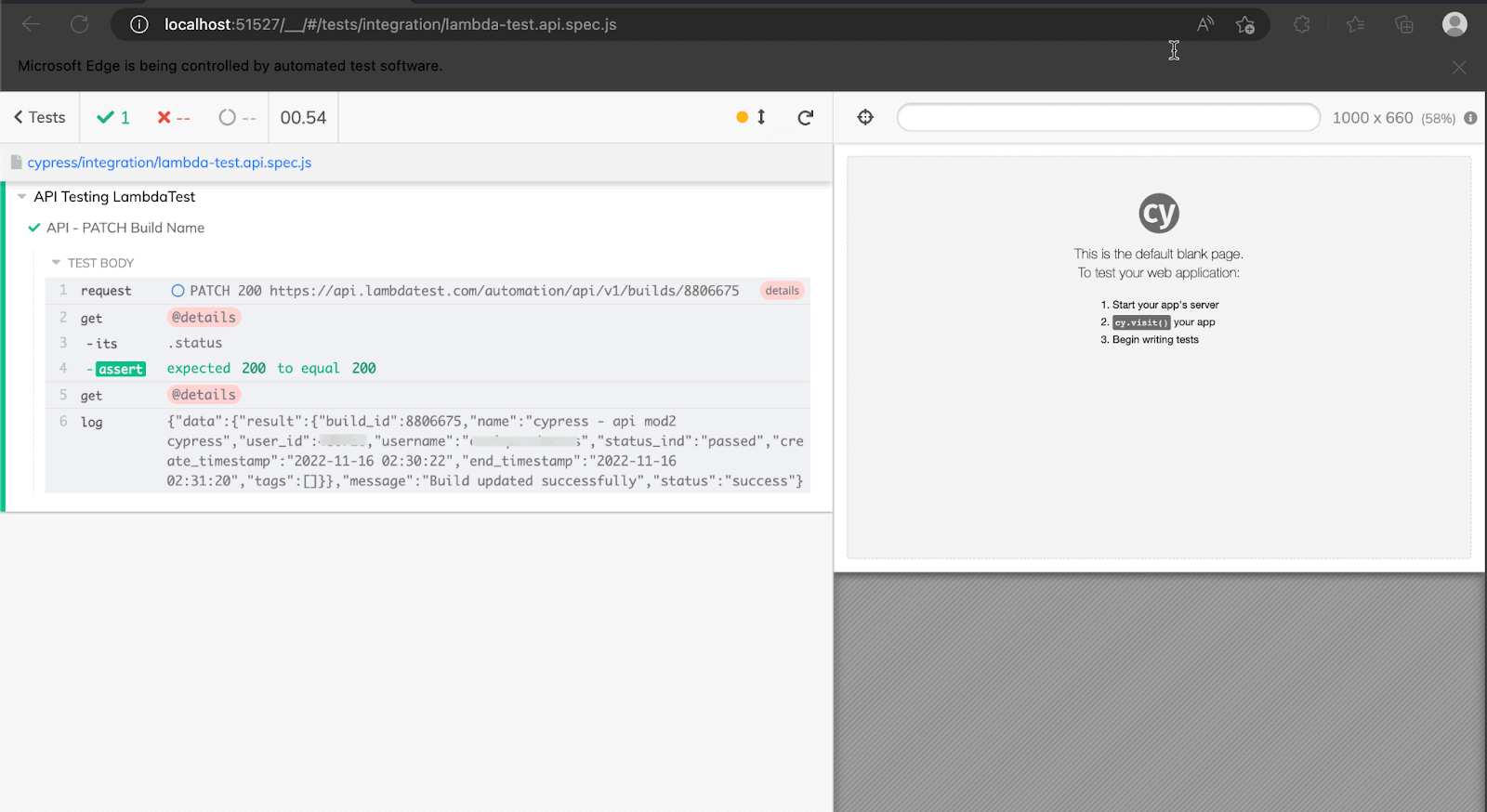Screen dimensions: 1487x812
Task: Click 'Start your app's server' step text
Action: click(1165, 305)
